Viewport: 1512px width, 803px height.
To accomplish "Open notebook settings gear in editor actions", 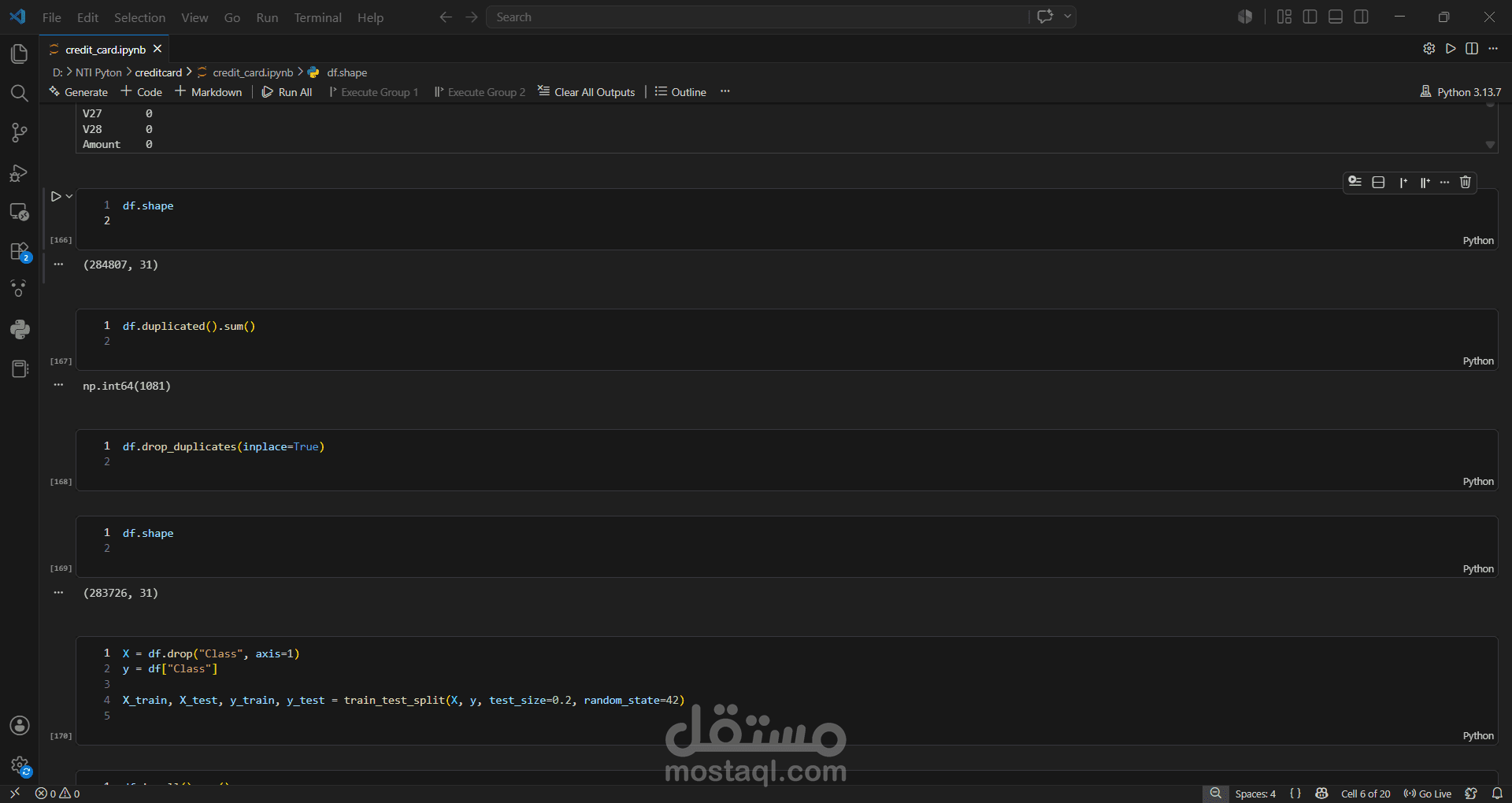I will tap(1429, 49).
